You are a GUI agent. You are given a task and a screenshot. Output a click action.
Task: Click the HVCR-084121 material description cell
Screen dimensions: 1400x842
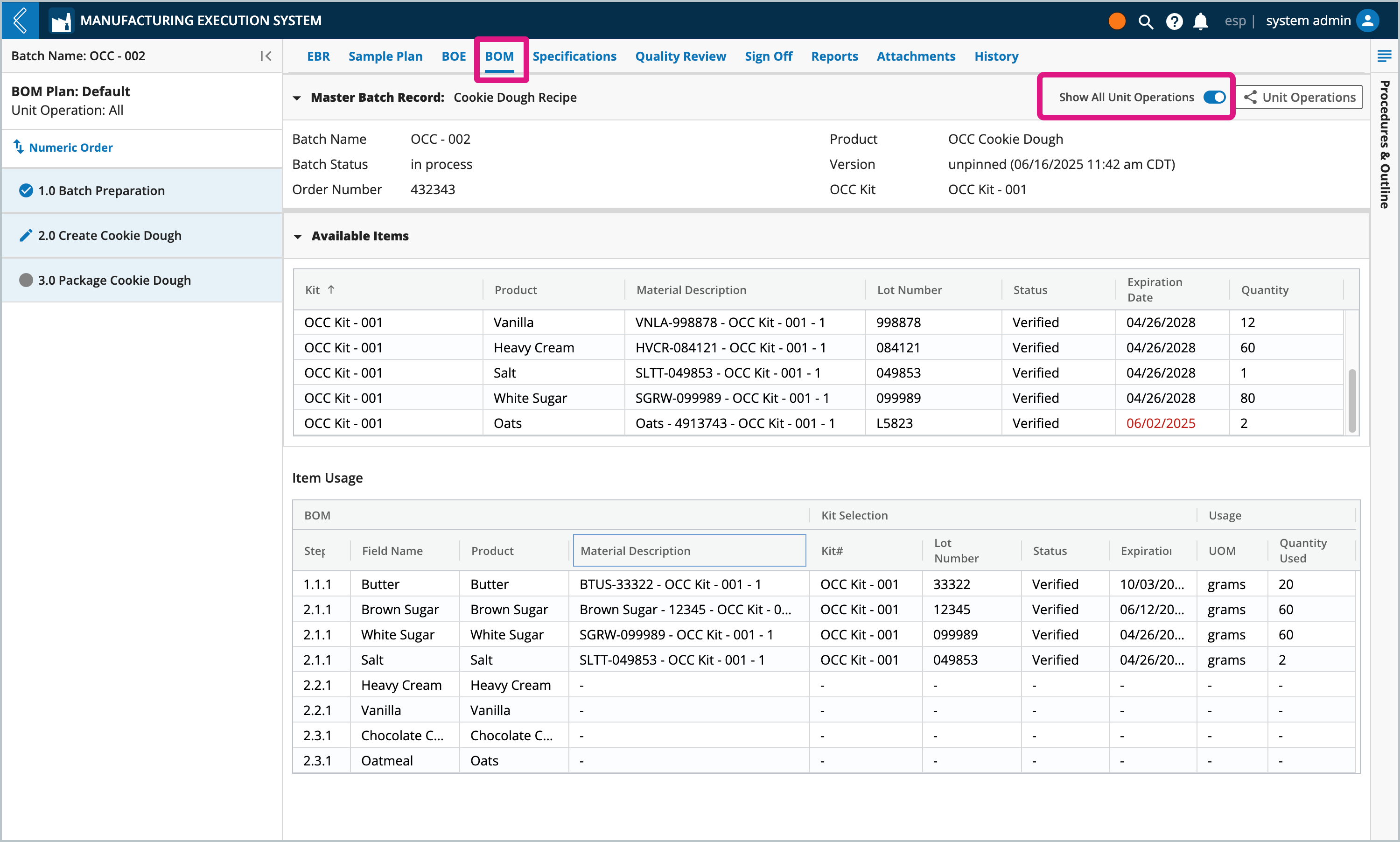[744, 347]
